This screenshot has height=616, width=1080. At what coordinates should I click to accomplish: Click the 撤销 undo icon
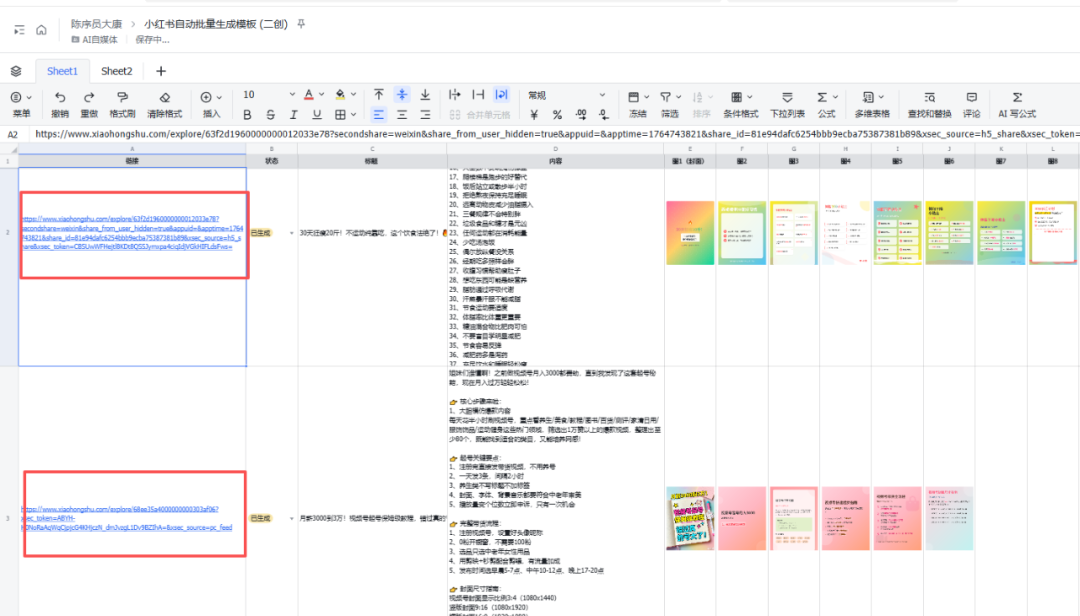[60, 97]
